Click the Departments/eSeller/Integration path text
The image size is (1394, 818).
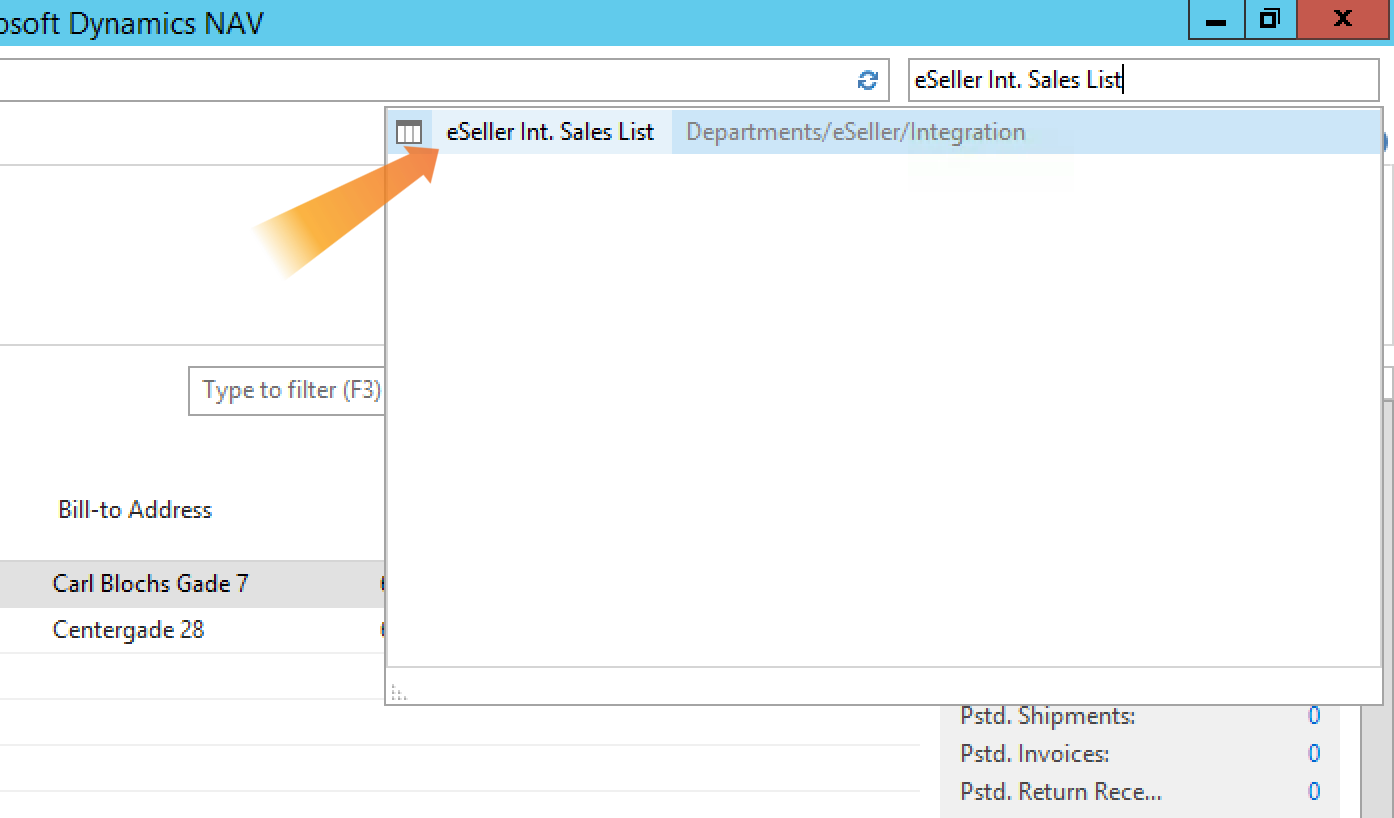(855, 132)
